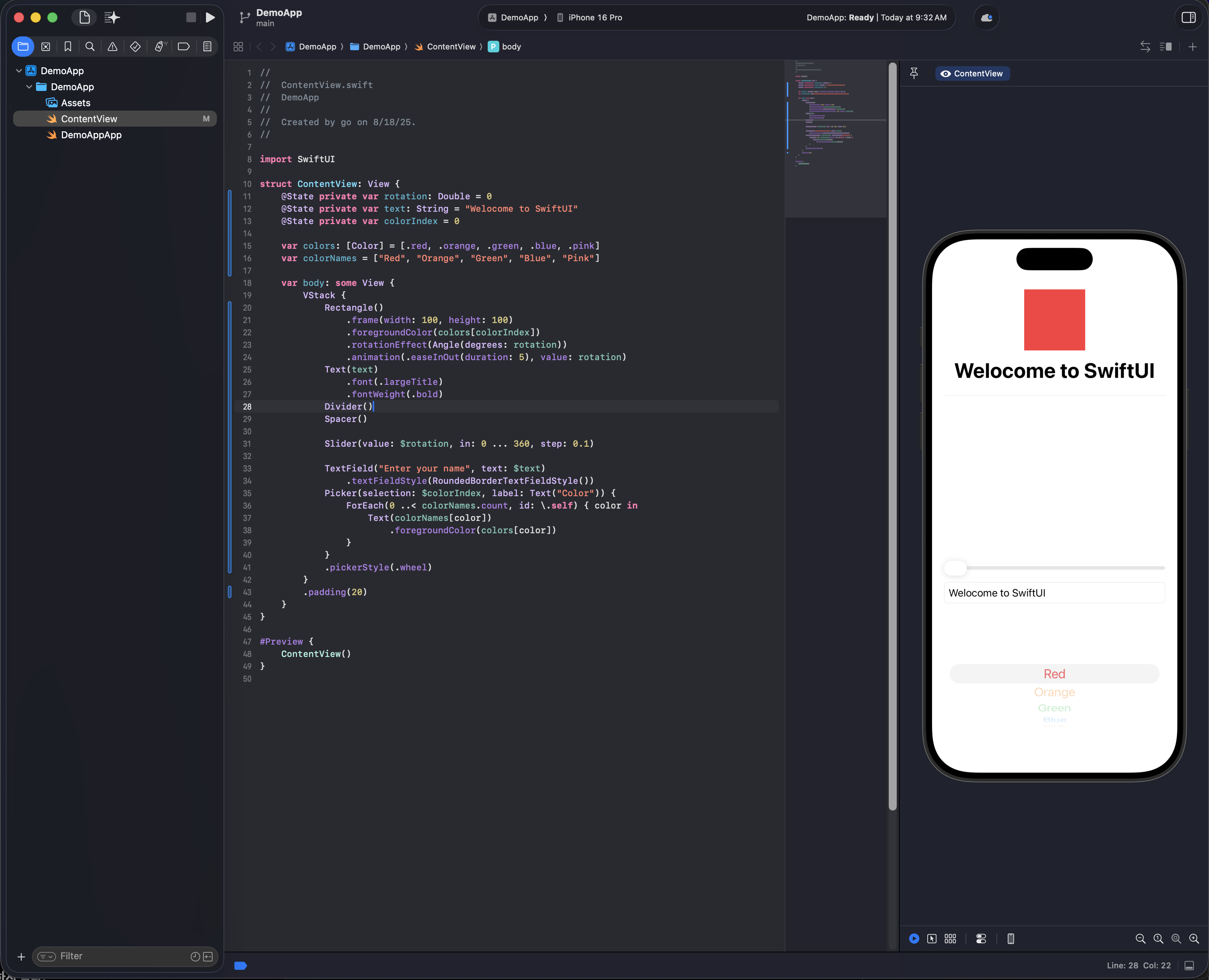This screenshot has width=1209, height=980.
Task: Pin the canvas preview
Action: click(914, 73)
